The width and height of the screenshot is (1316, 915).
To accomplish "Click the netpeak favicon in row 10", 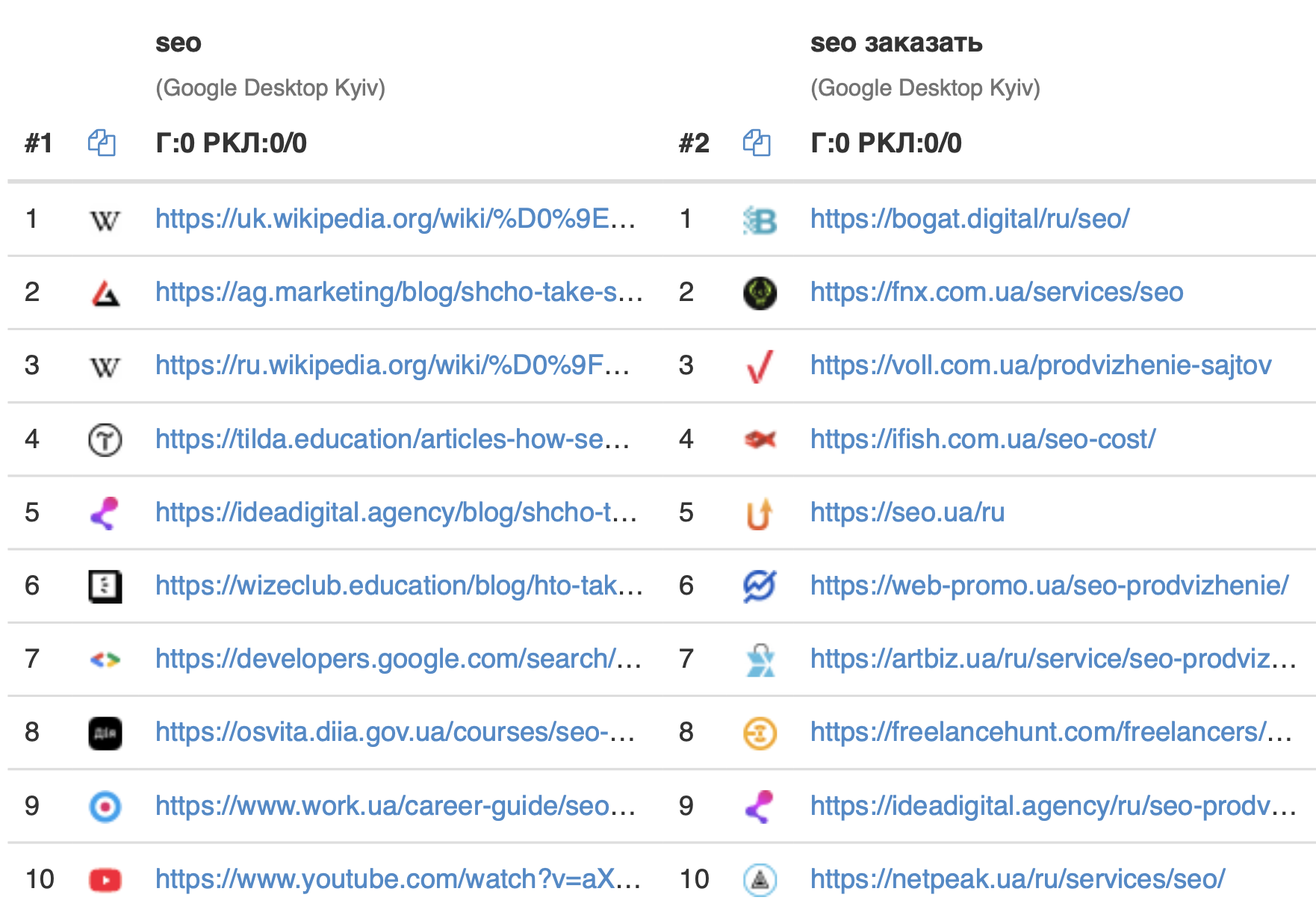I will [760, 880].
